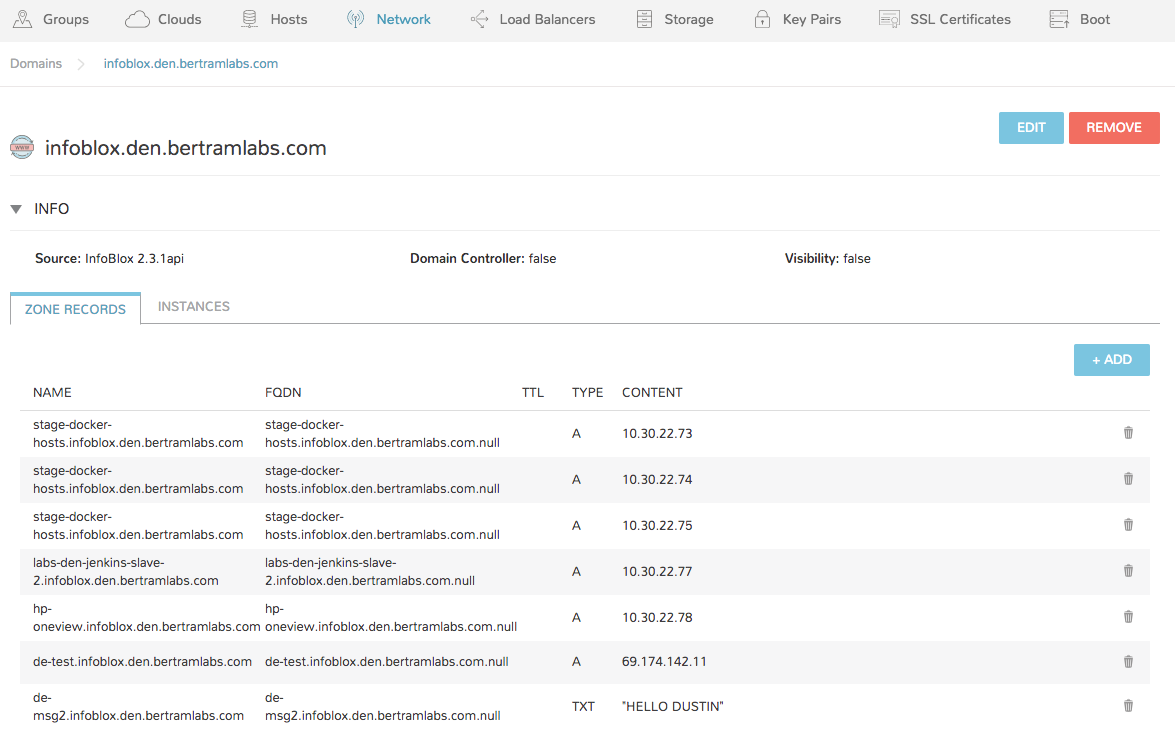Delete the 10.30.22.73 record via trash icon

[1128, 433]
